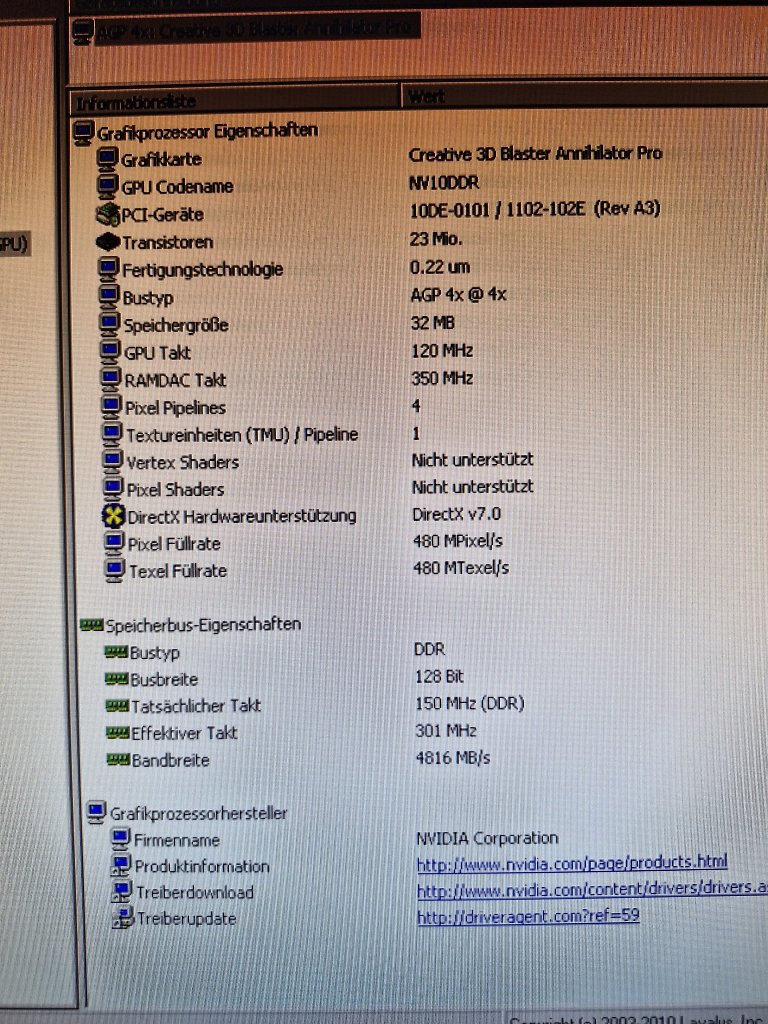Screen dimensions: 768x1024
Task: Click the Pixel Shaders icon
Action: pyautogui.click(x=114, y=489)
